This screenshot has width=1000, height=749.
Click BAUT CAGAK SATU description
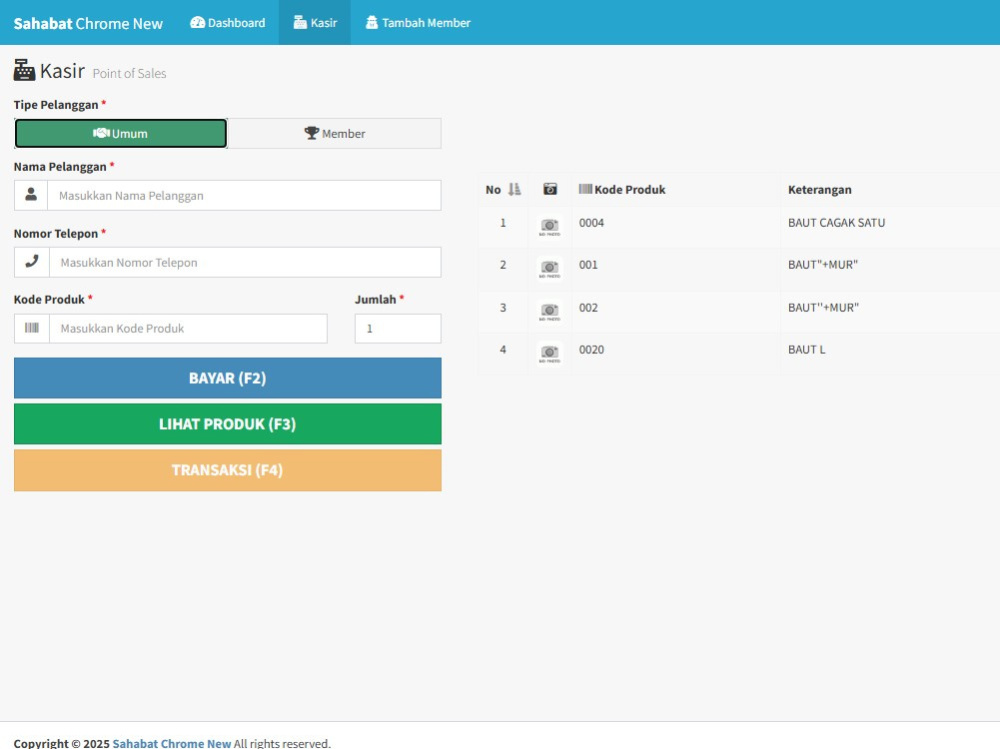point(836,223)
